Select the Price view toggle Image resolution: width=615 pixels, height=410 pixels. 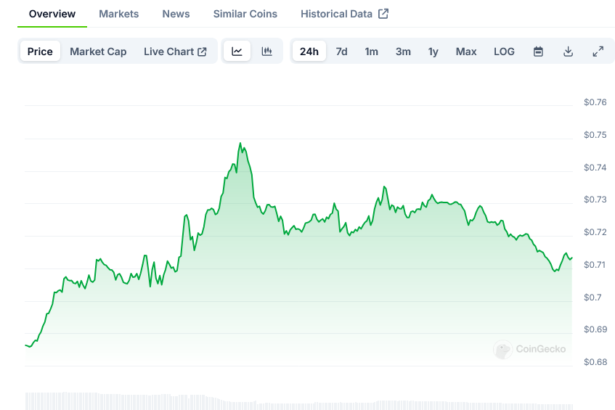(x=40, y=51)
